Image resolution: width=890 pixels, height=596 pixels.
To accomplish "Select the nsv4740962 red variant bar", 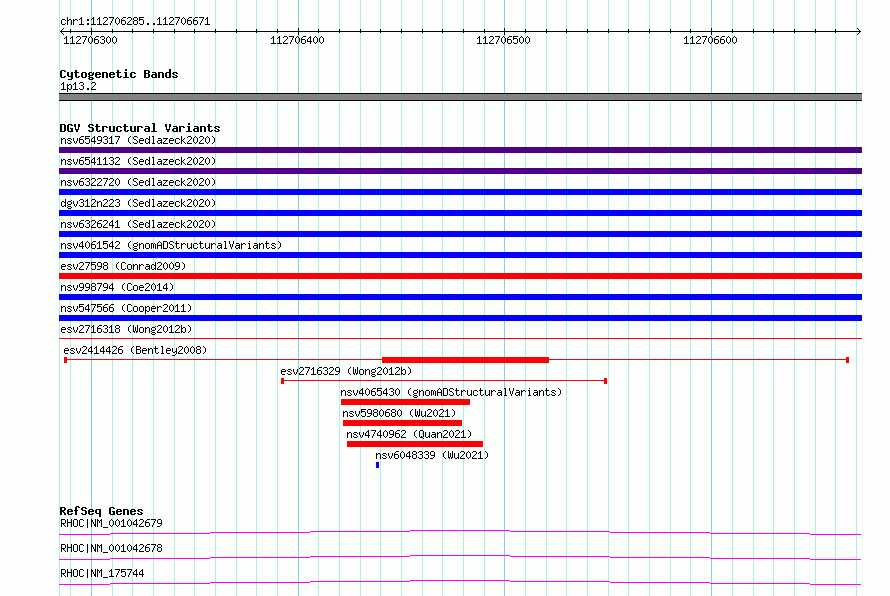I will pyautogui.click(x=415, y=444).
